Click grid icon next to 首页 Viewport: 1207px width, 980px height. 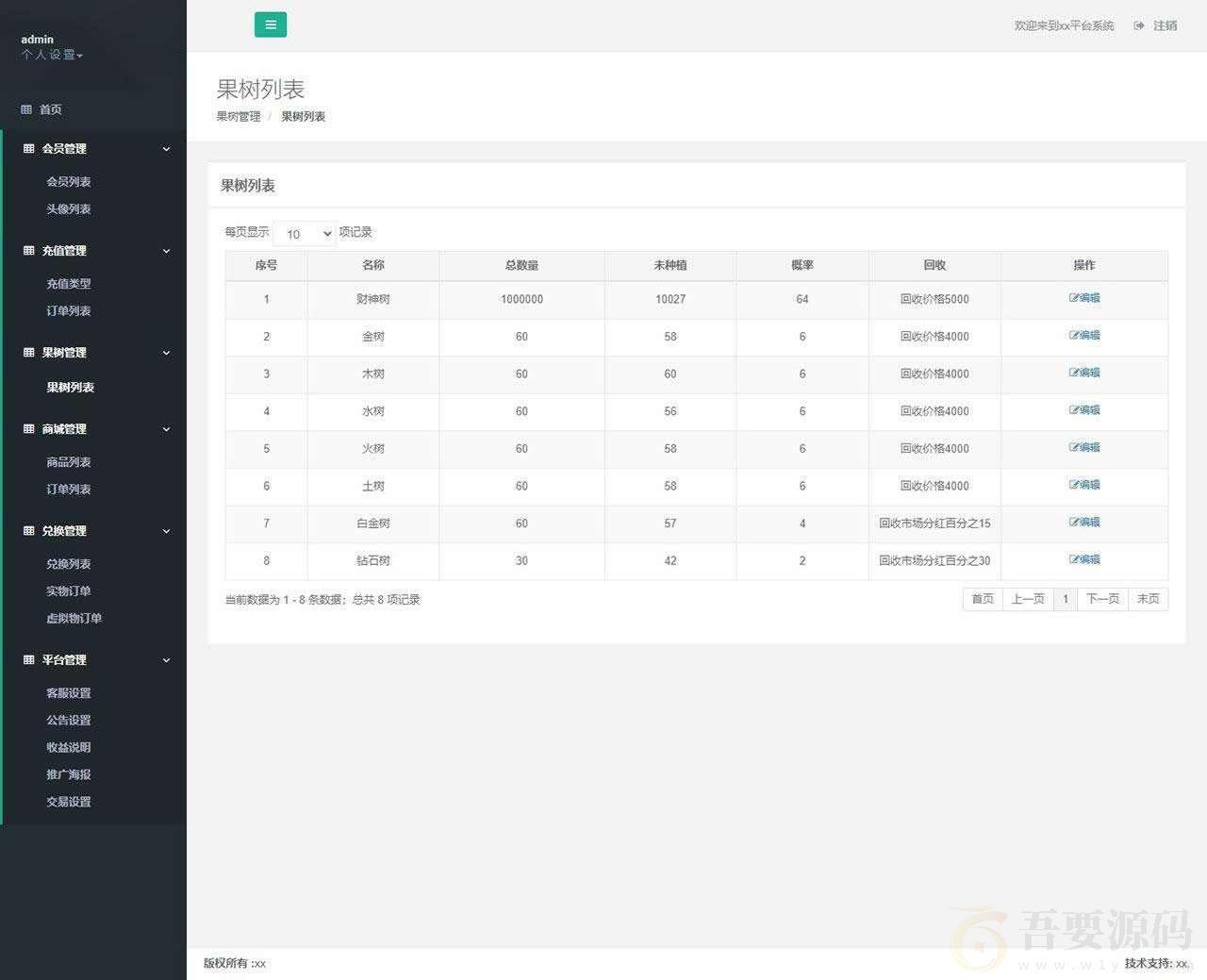(26, 109)
